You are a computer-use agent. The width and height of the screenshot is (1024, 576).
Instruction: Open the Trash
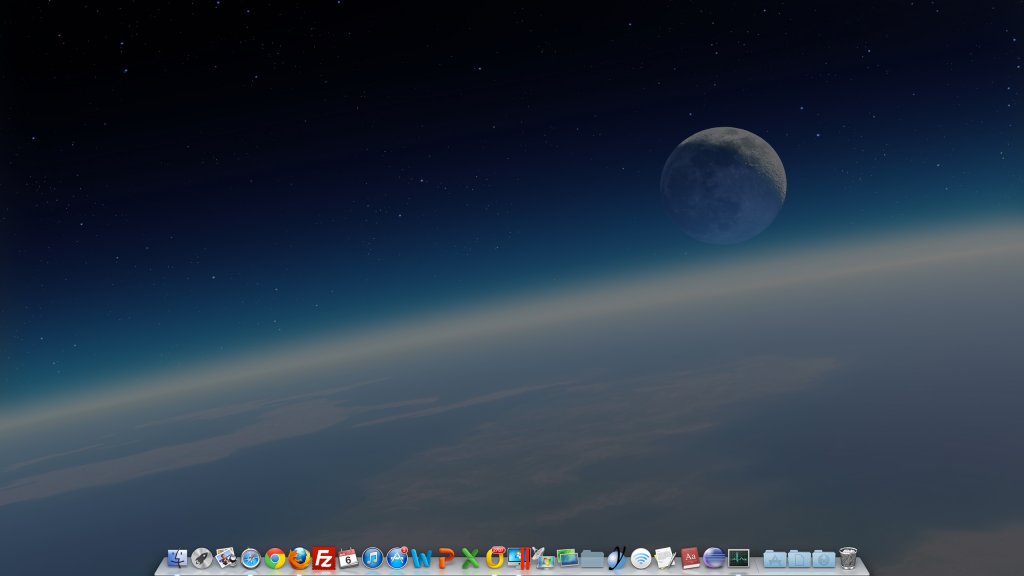848,558
